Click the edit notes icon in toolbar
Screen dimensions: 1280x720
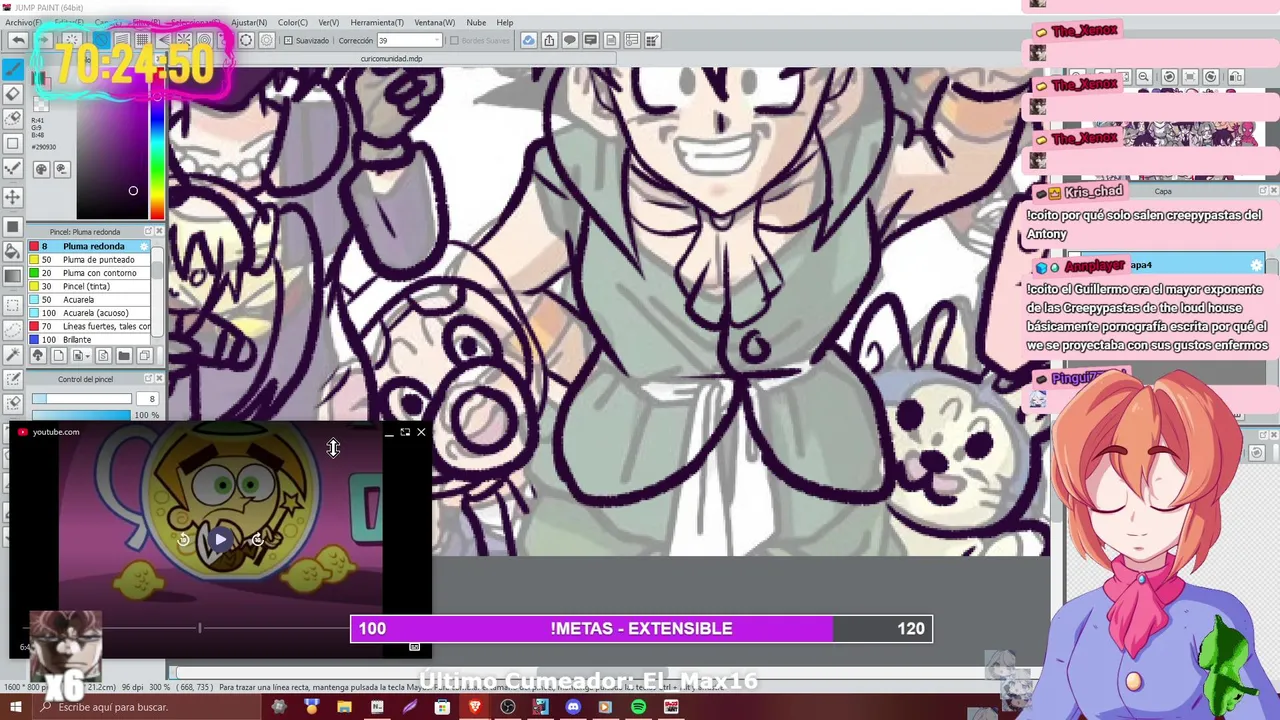[652, 40]
